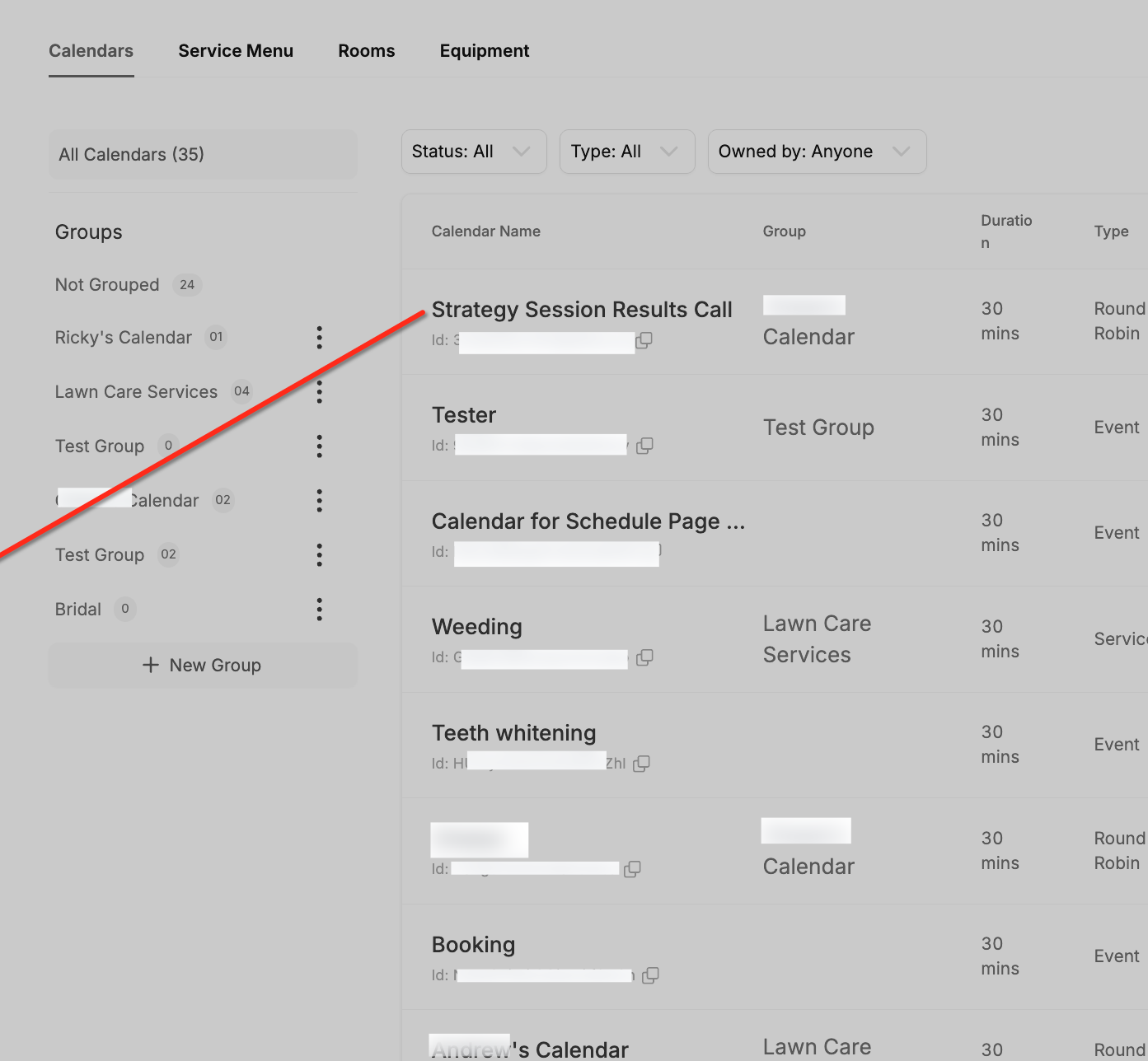Image resolution: width=1148 pixels, height=1061 pixels.
Task: Copy the Weeding calendar ID
Action: point(645,657)
